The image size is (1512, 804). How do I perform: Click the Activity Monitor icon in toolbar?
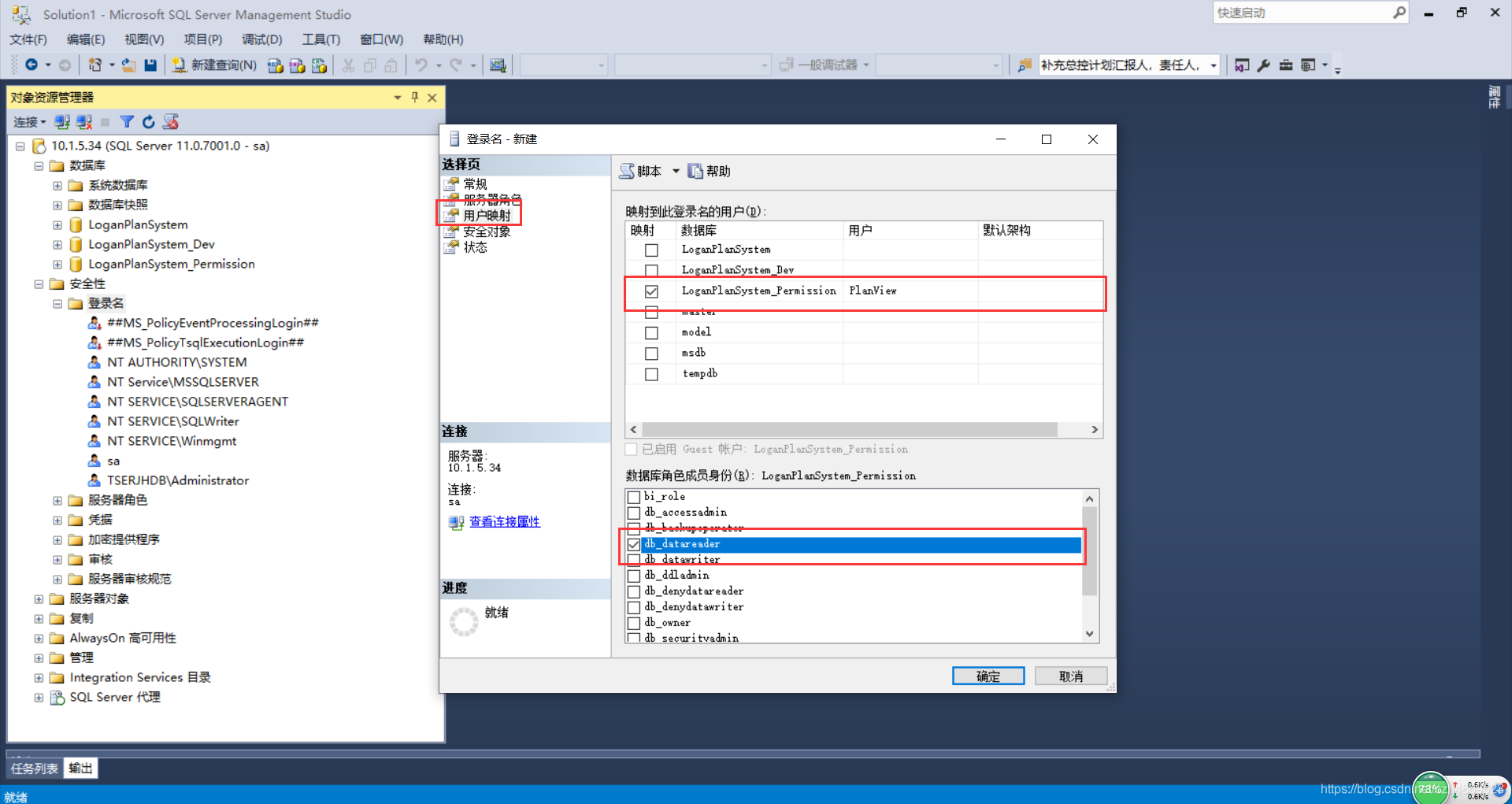coord(498,65)
